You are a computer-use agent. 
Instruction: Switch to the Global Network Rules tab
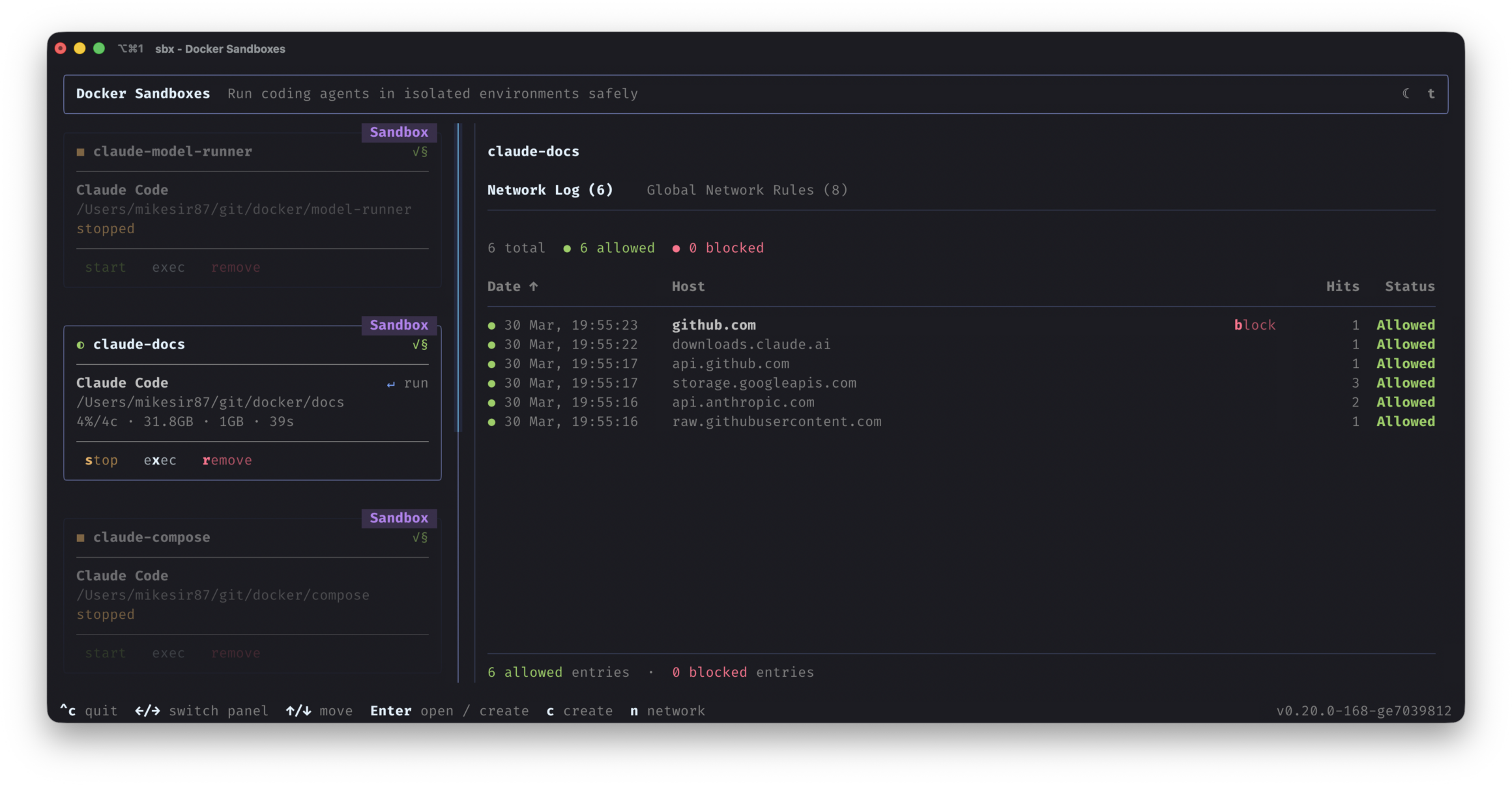pos(747,190)
